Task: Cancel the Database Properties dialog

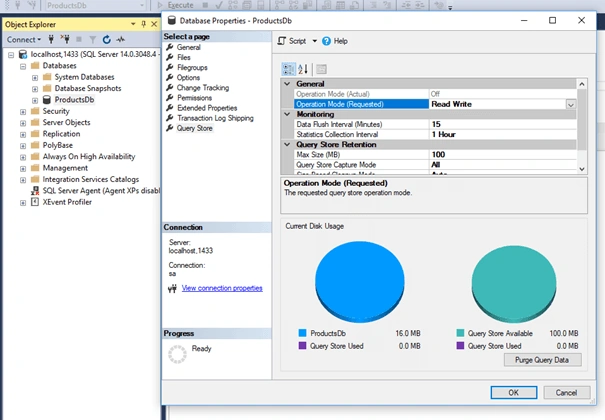Action: coord(566,393)
